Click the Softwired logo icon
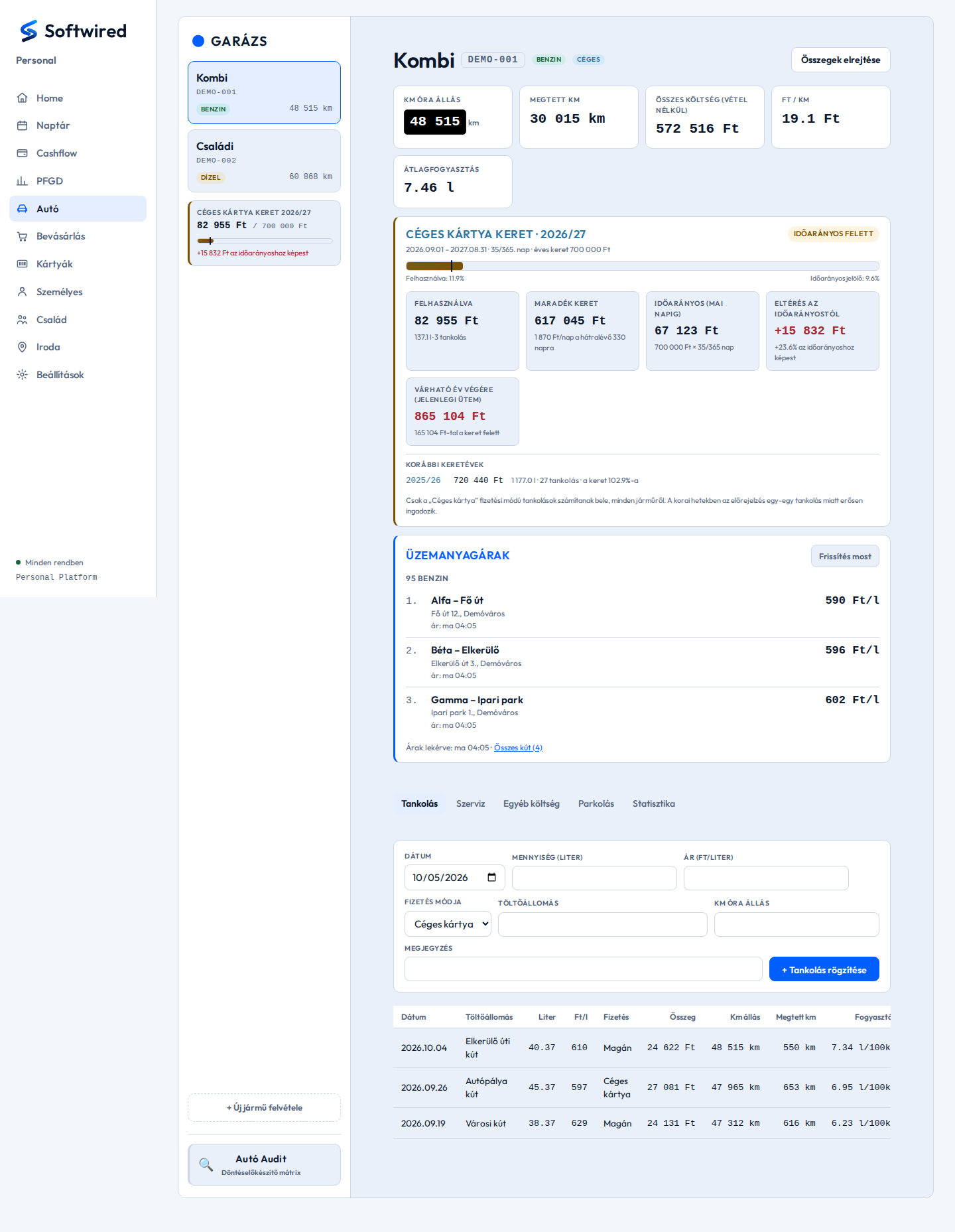 click(29, 31)
